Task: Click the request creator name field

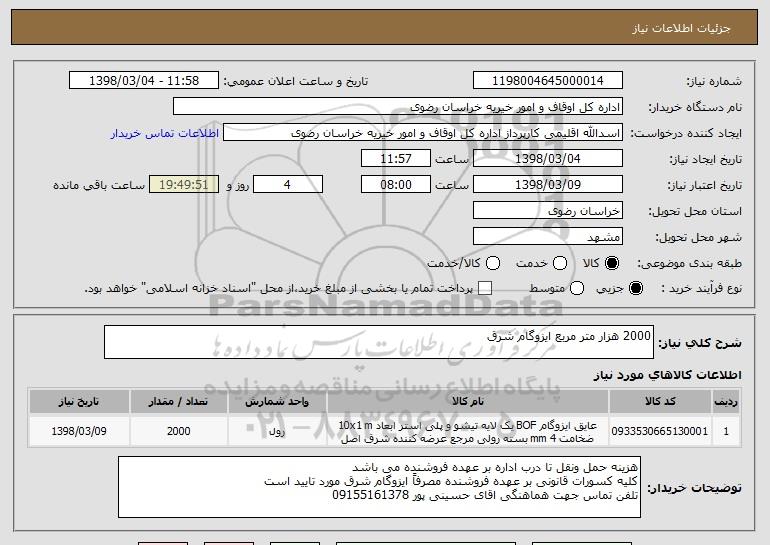Action: click(x=423, y=133)
